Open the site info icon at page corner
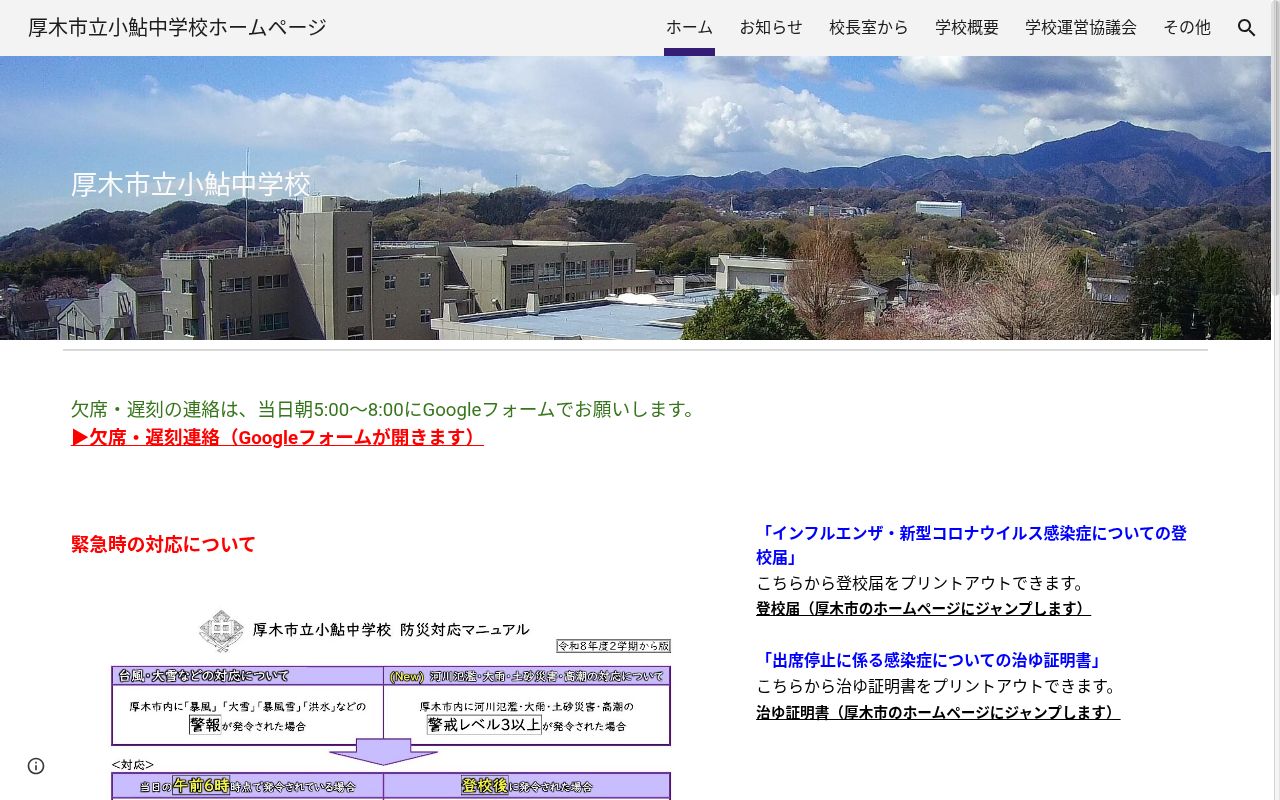 click(x=36, y=766)
